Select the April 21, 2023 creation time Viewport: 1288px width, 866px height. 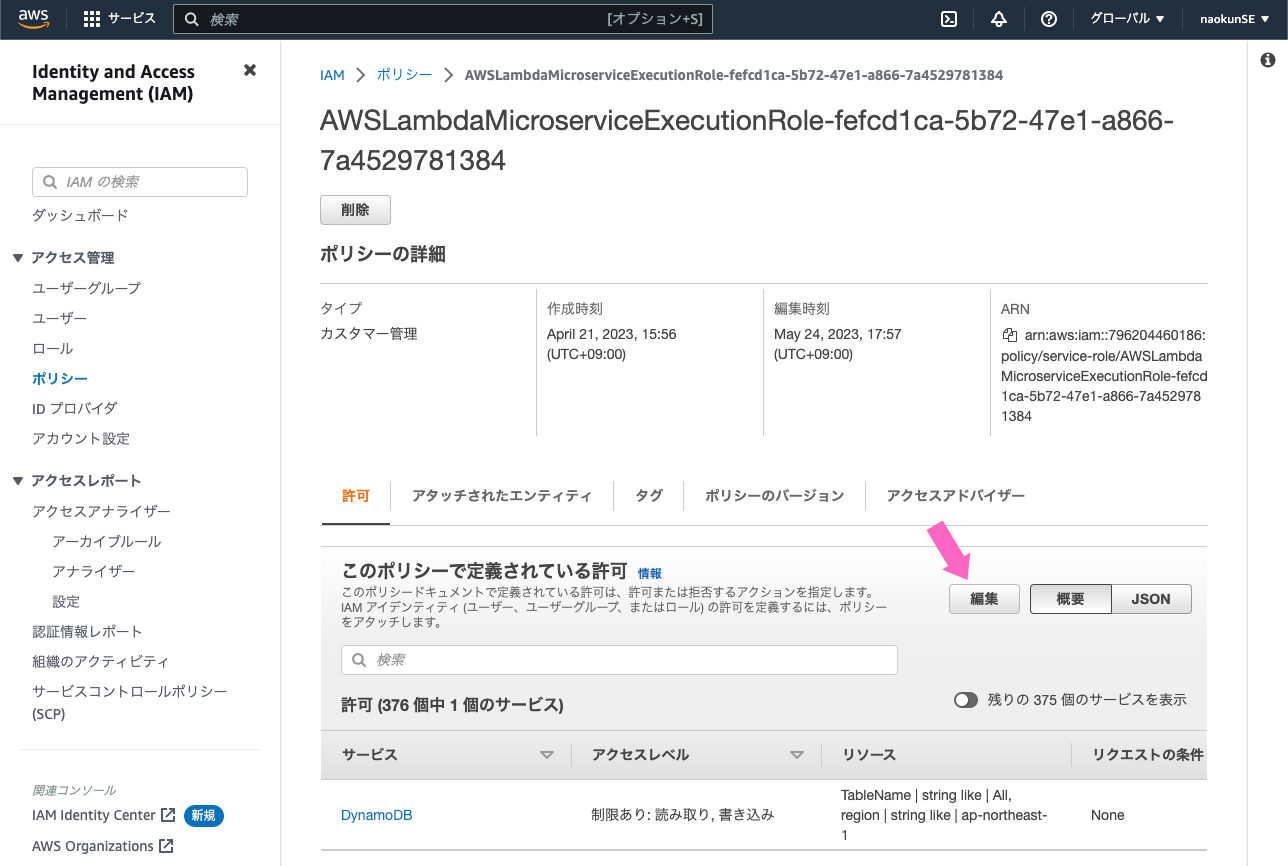point(611,344)
